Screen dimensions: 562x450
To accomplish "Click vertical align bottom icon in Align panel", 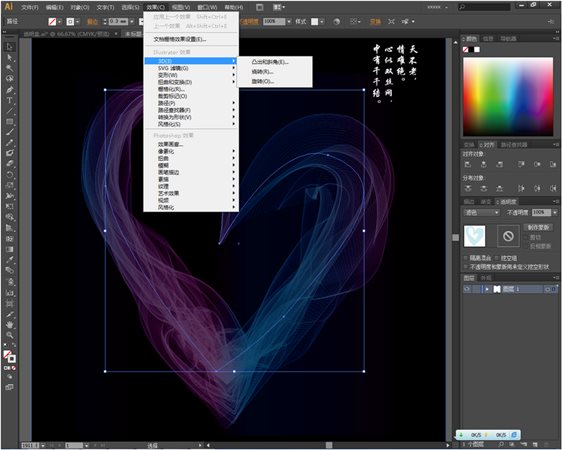I will click(x=553, y=164).
